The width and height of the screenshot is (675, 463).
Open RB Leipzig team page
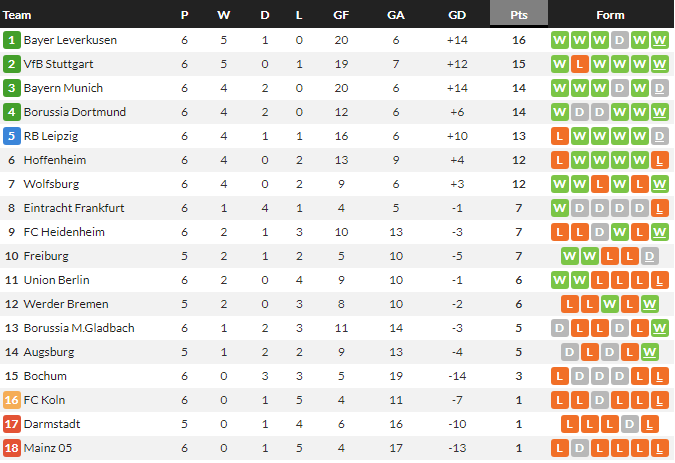[x=52, y=136]
